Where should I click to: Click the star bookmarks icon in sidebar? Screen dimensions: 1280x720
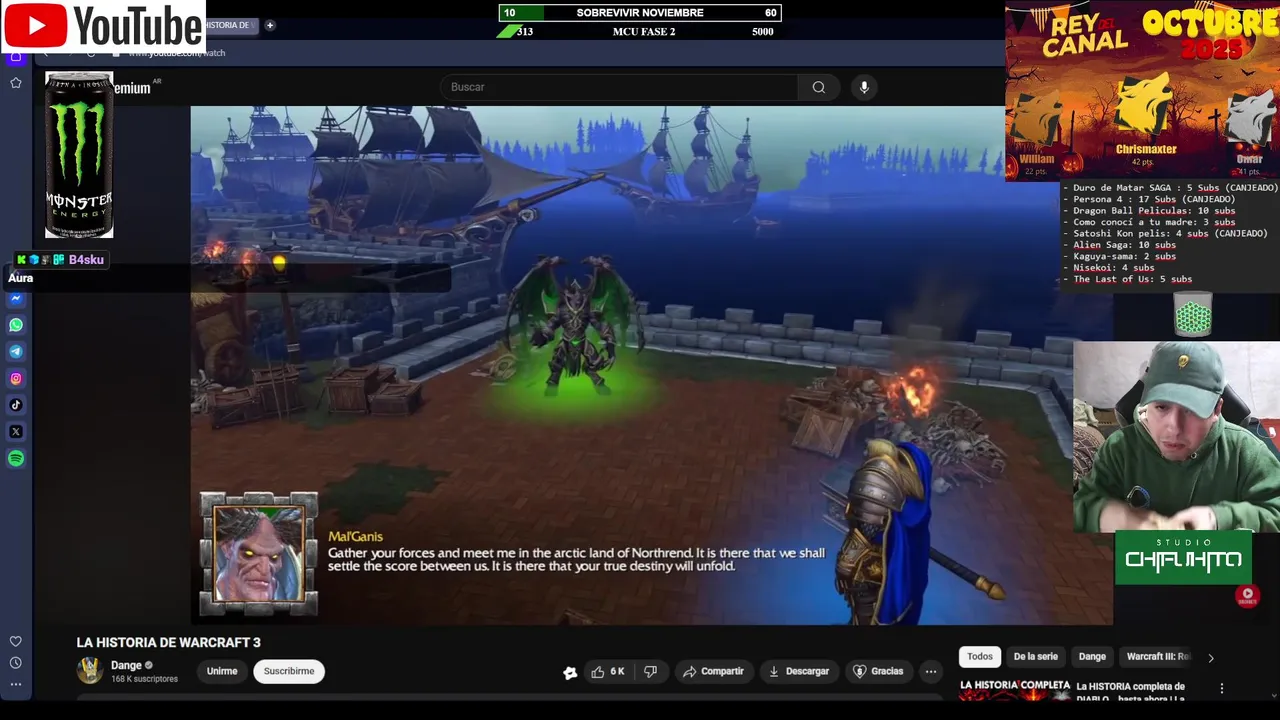coord(16,83)
